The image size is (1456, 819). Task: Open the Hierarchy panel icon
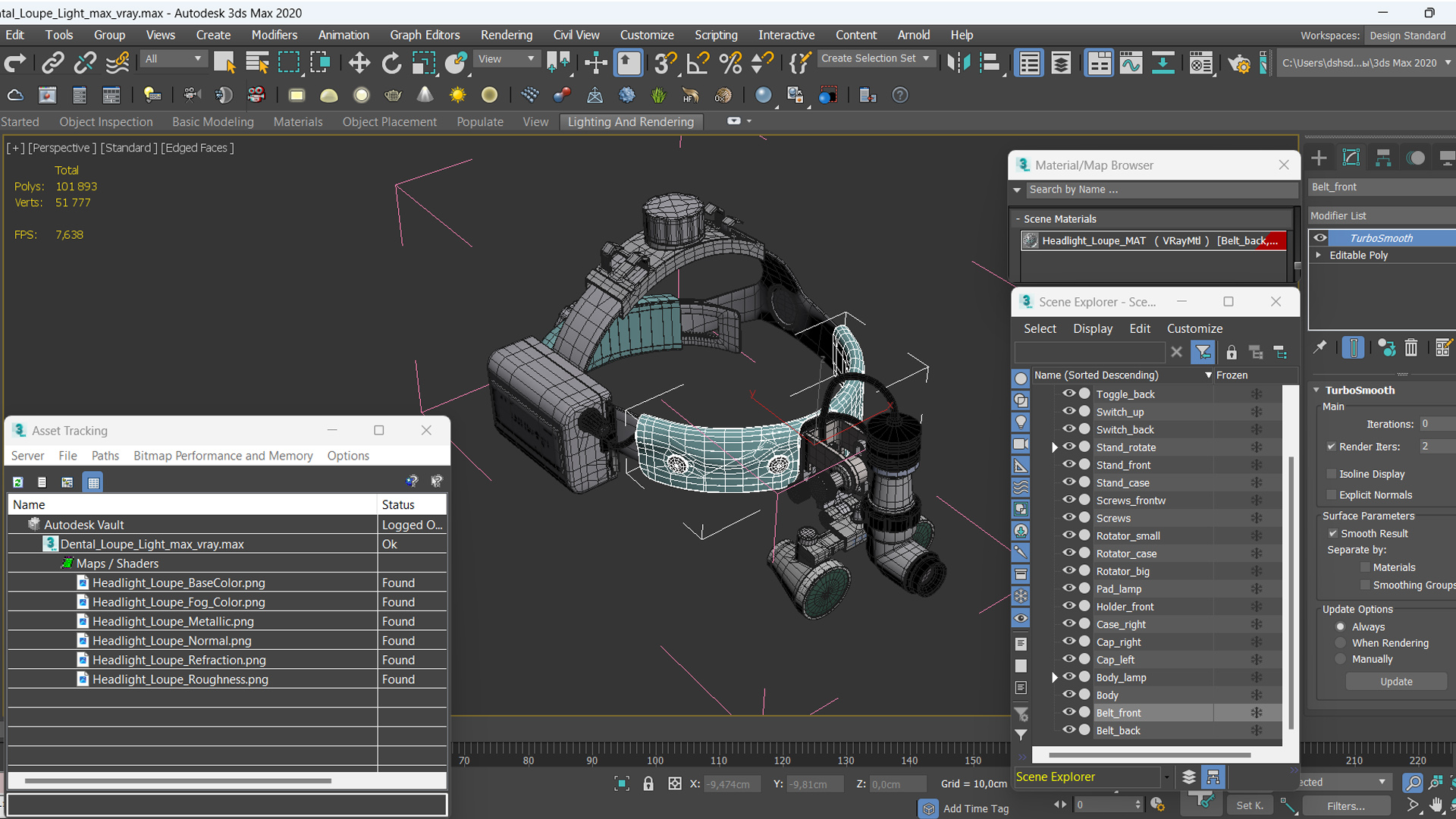(x=1383, y=158)
